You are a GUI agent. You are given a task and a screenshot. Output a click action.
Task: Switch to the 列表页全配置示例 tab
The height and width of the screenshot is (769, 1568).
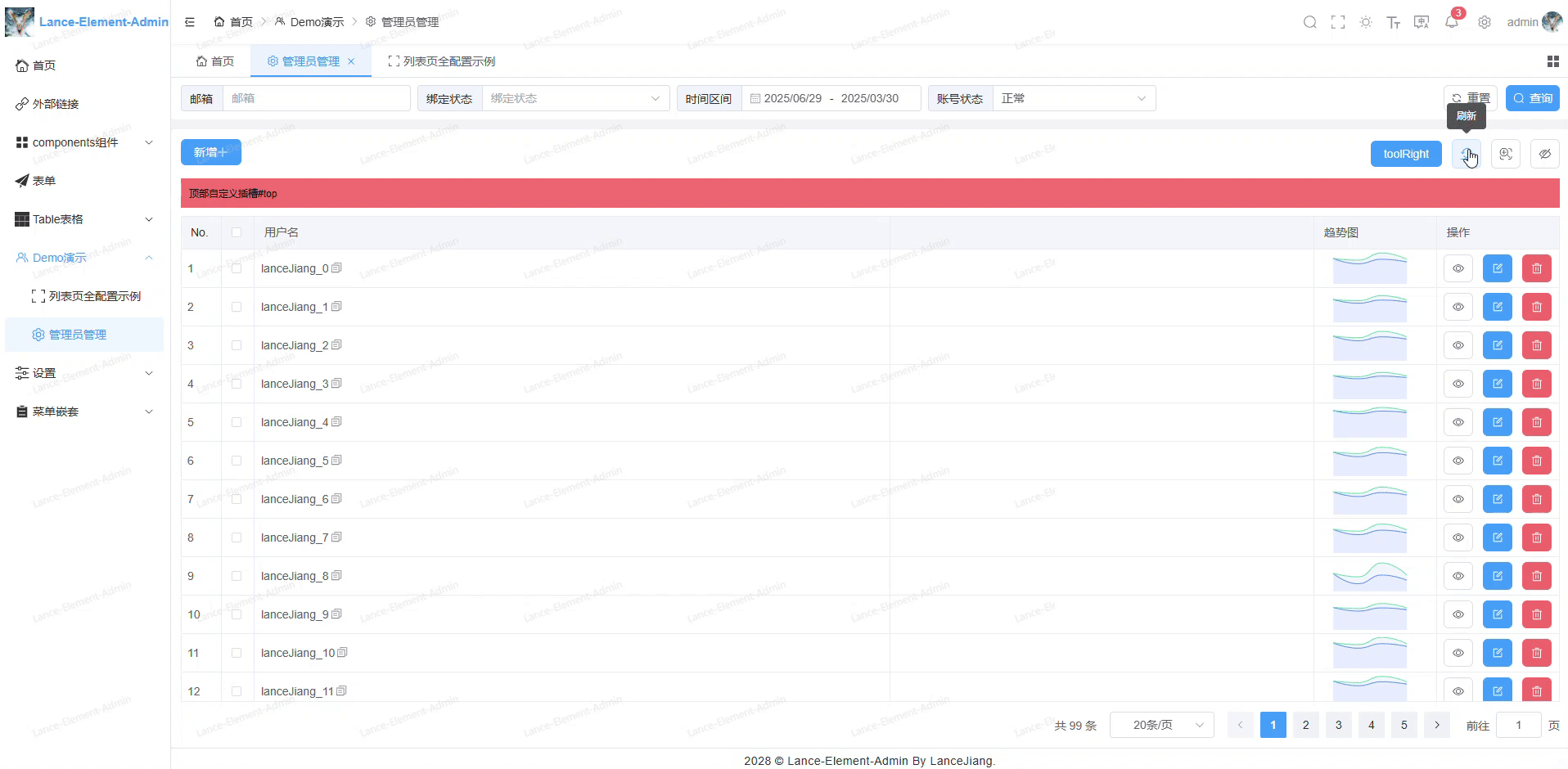tap(446, 61)
